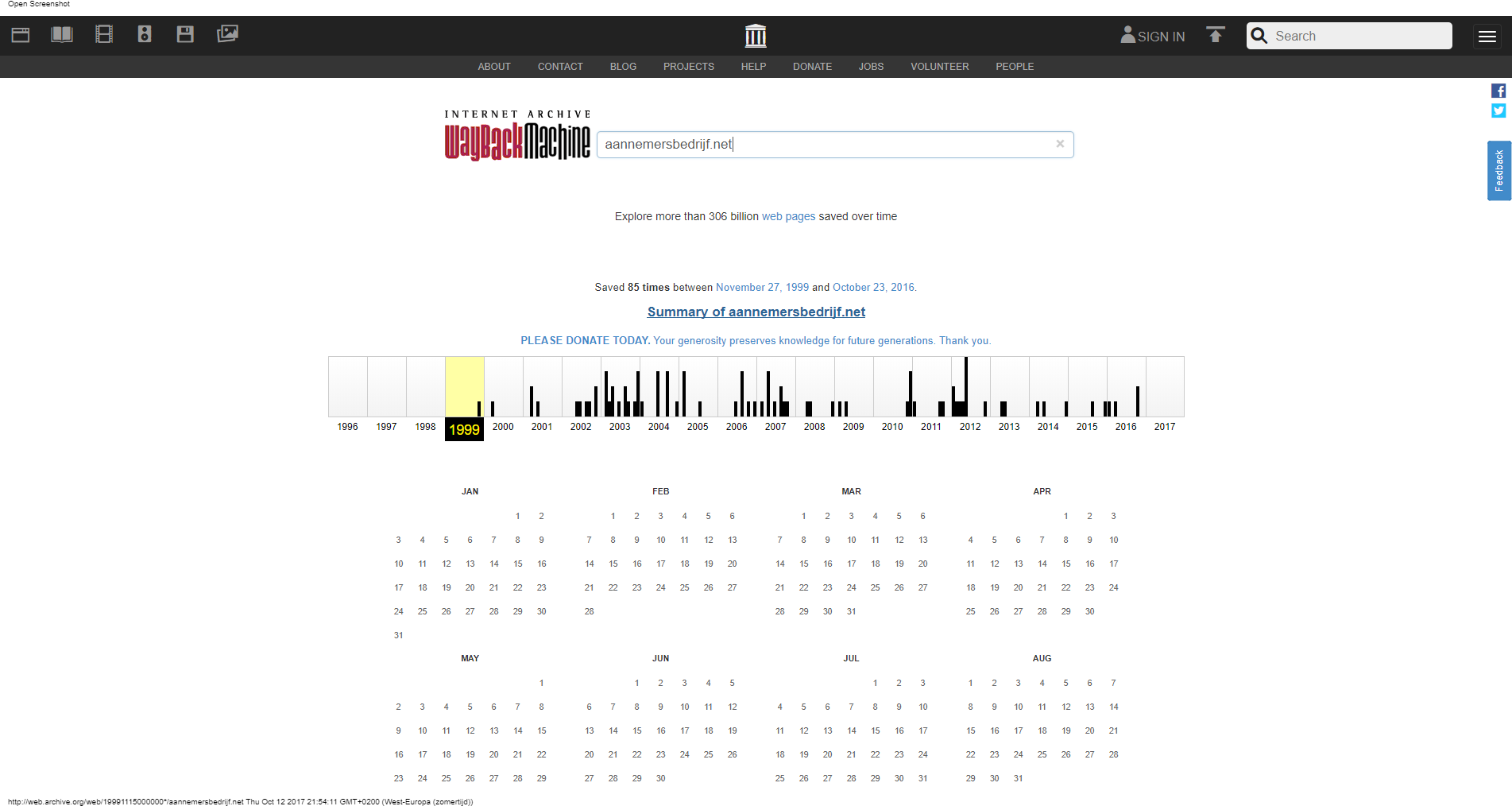Image resolution: width=1512 pixels, height=806 pixels.
Task: Open the Audio speaker icon
Action: click(145, 34)
